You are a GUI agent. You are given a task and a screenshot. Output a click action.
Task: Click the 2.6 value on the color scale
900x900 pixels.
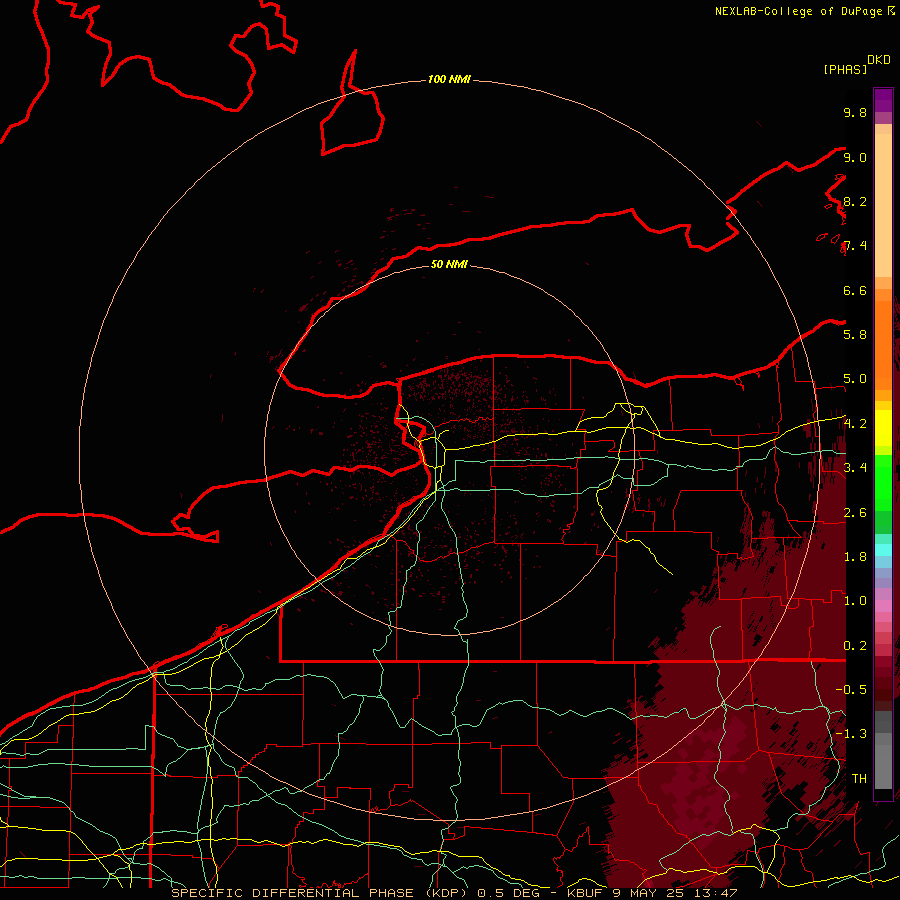pyautogui.click(x=855, y=512)
